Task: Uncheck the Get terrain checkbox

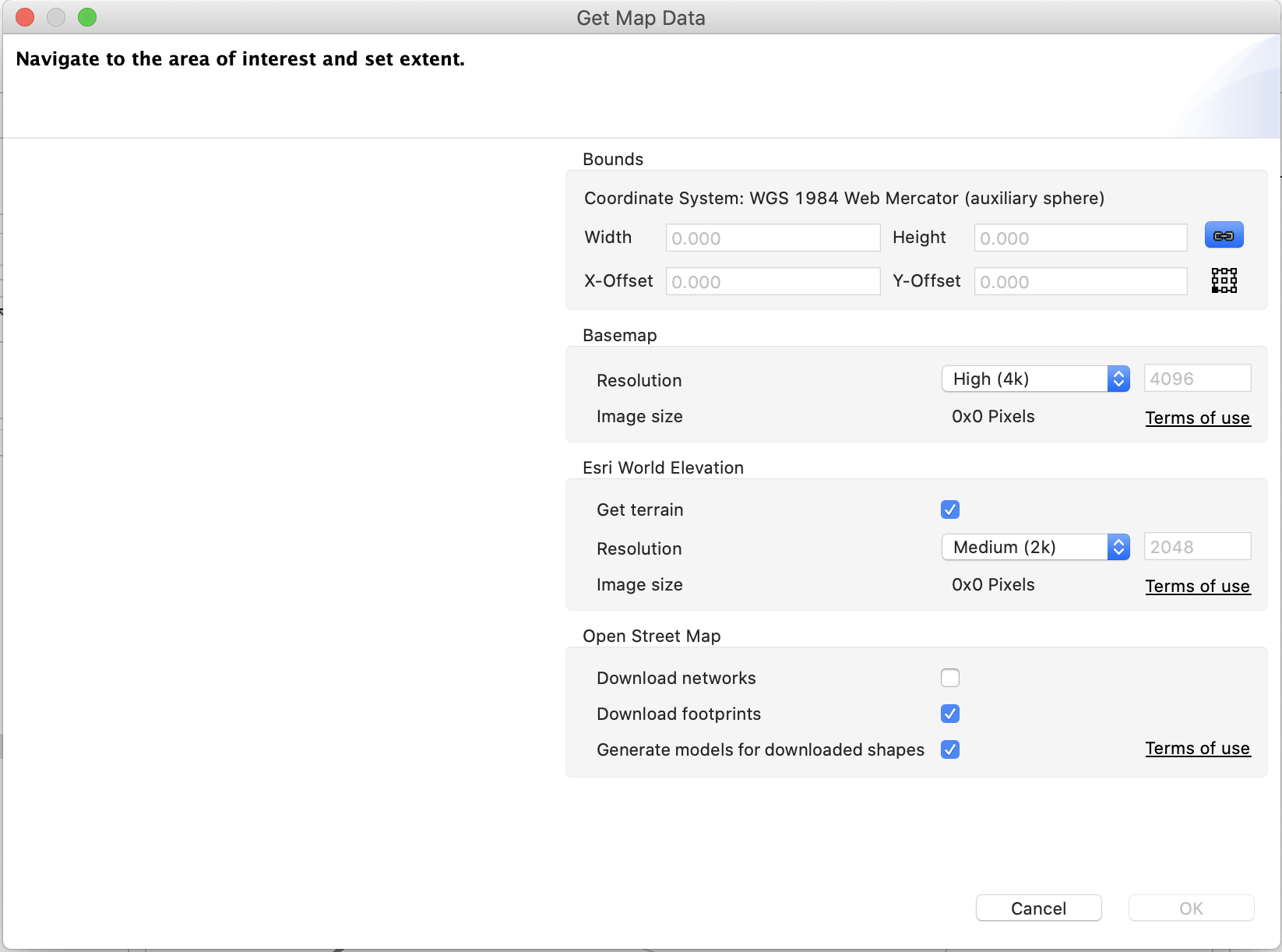Action: tap(950, 509)
